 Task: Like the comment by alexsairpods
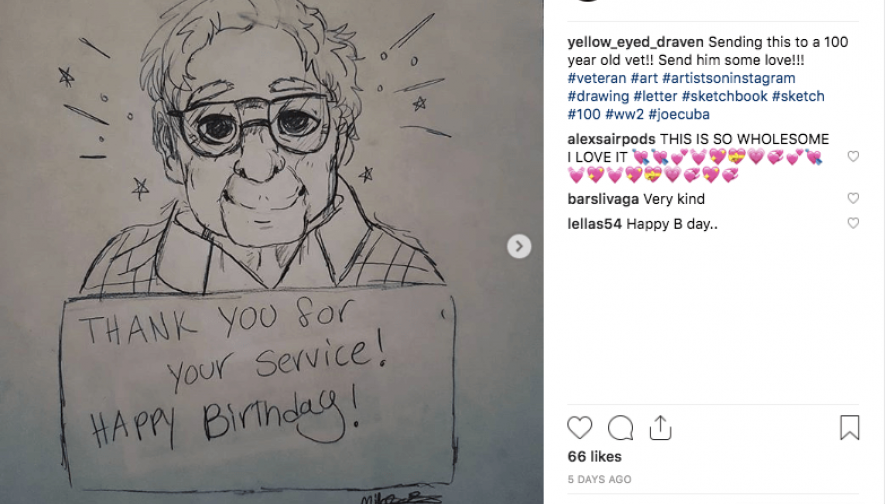click(853, 157)
